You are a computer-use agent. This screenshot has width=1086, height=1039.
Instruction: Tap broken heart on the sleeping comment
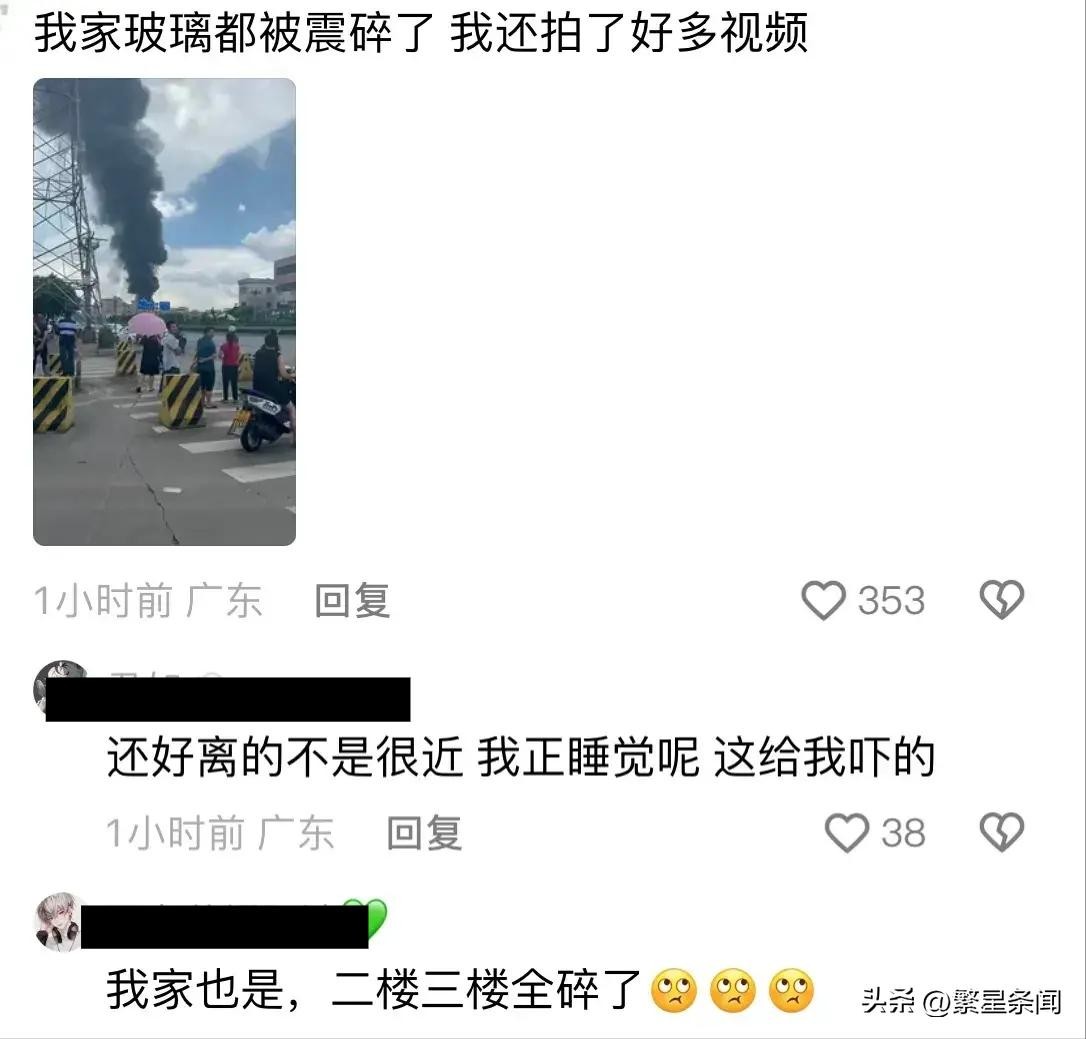tap(1002, 833)
